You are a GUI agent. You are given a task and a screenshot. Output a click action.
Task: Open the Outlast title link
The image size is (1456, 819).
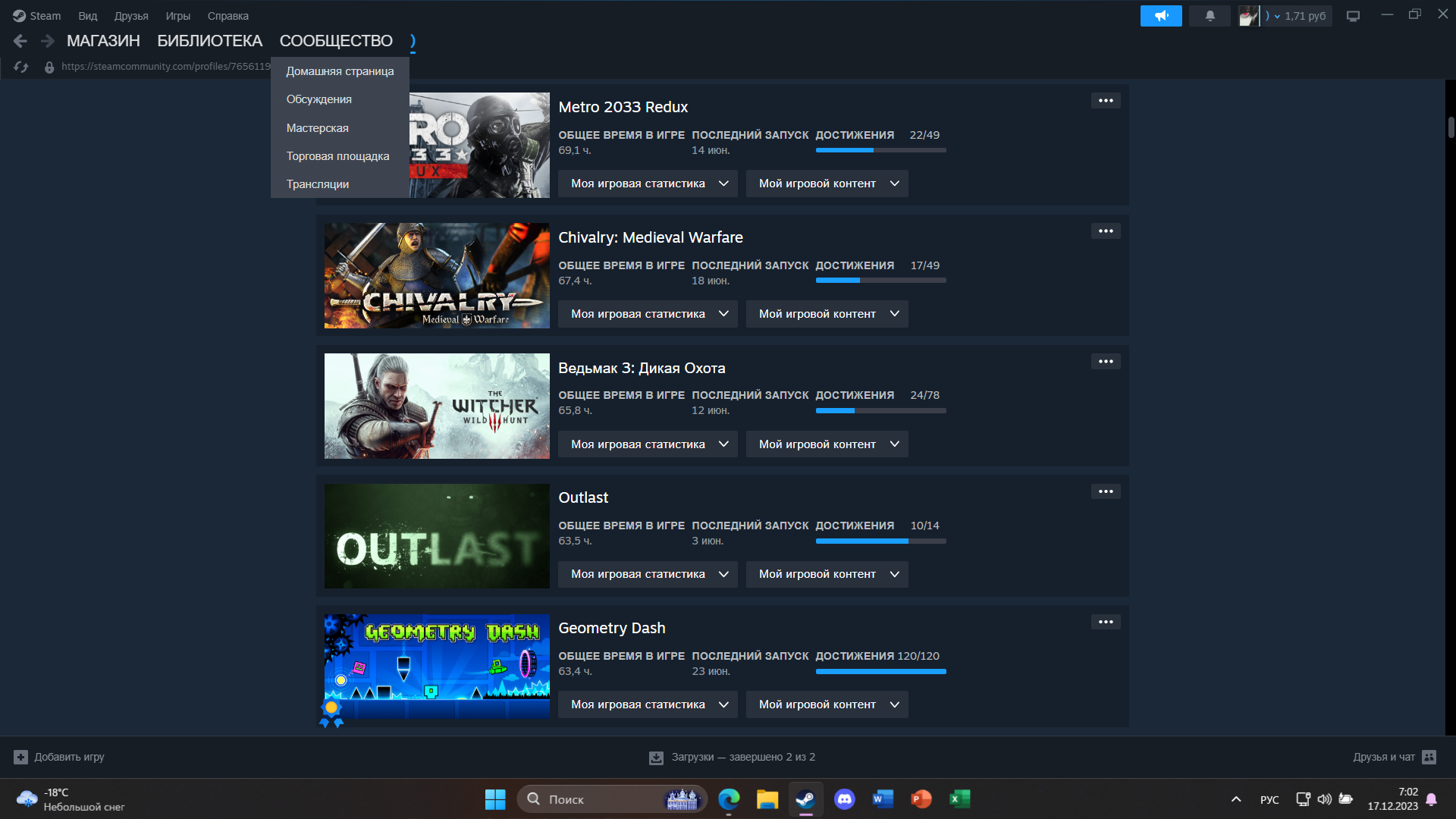[583, 497]
